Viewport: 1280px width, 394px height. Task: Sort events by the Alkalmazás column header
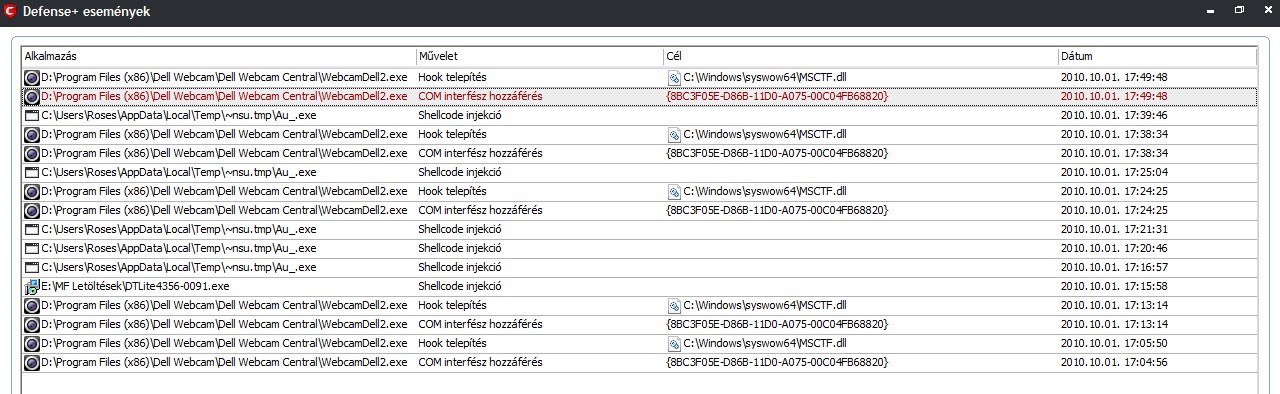(x=219, y=56)
